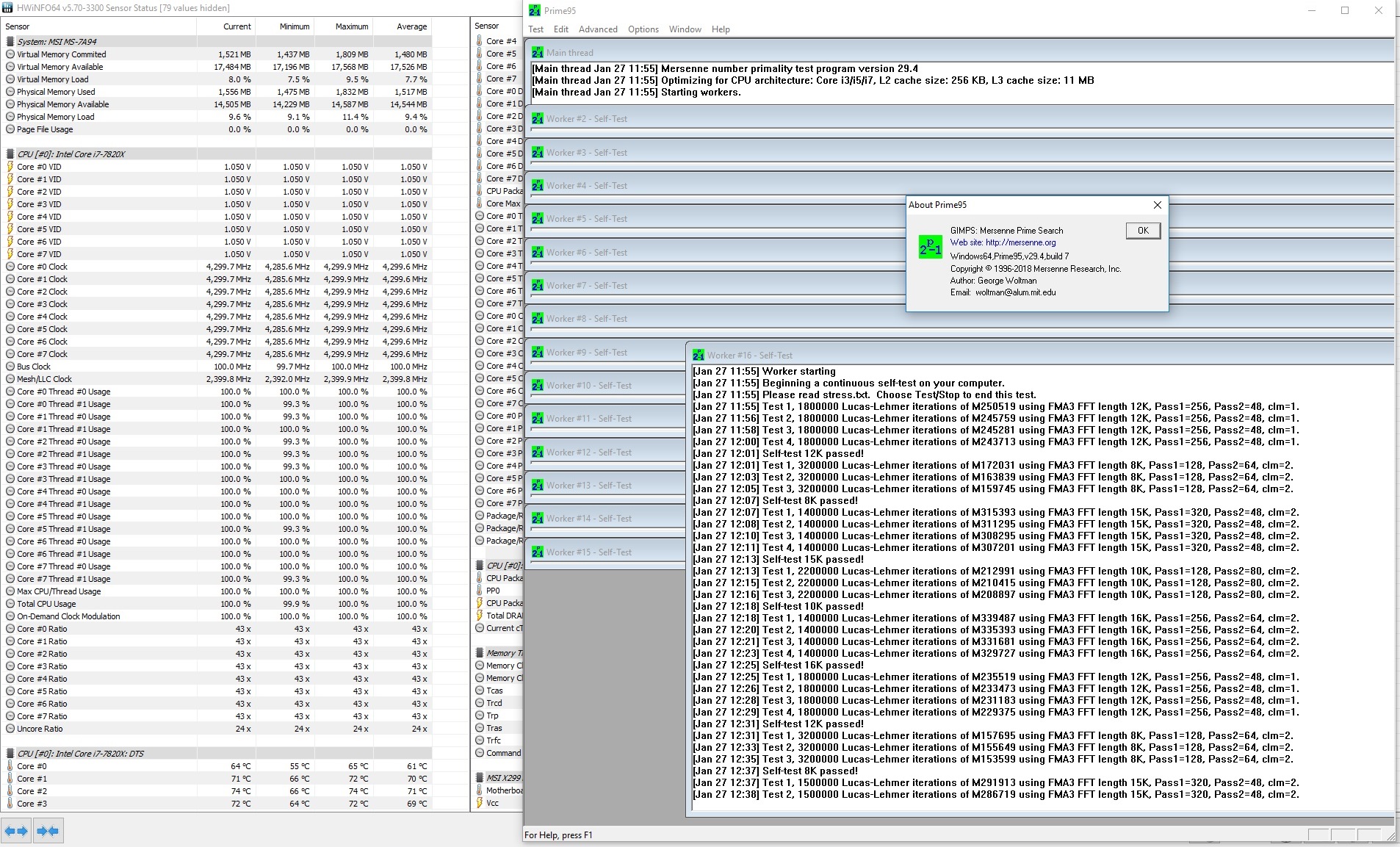The image size is (1400, 847).
Task: Click the expand-window arrows button in HWiNFO
Action: tap(16, 831)
